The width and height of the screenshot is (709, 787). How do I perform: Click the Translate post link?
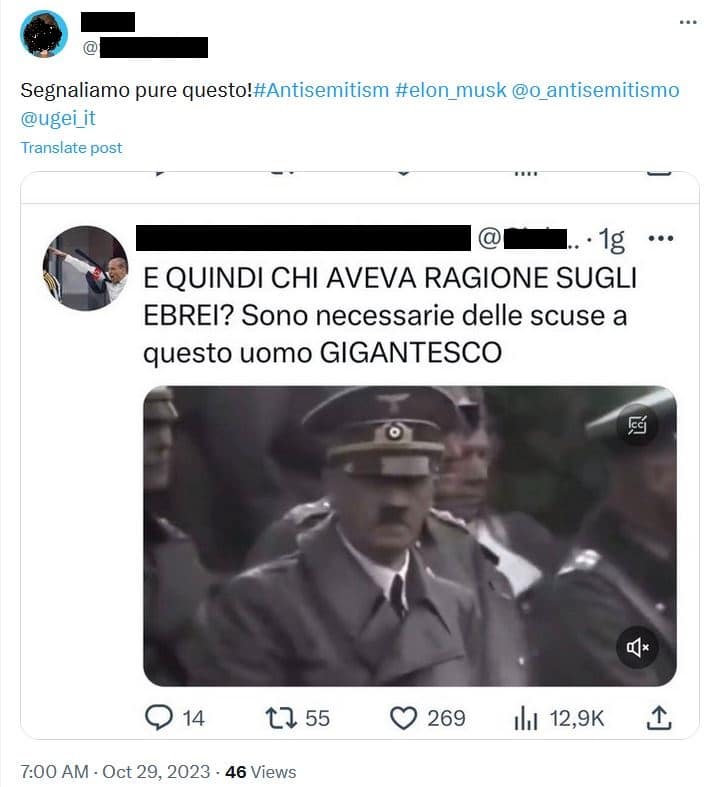[71, 148]
